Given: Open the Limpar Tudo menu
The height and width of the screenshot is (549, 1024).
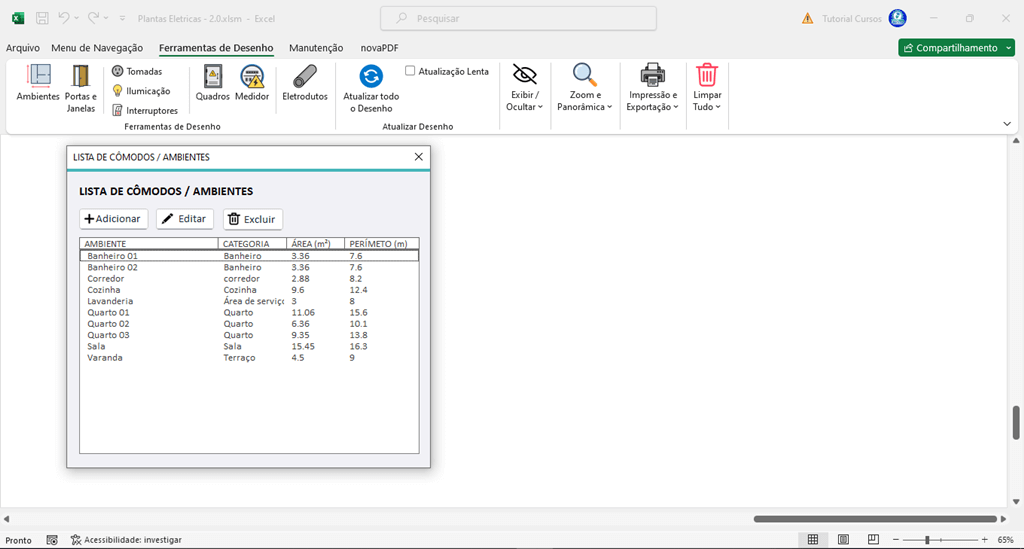Looking at the screenshot, I should click(x=707, y=88).
